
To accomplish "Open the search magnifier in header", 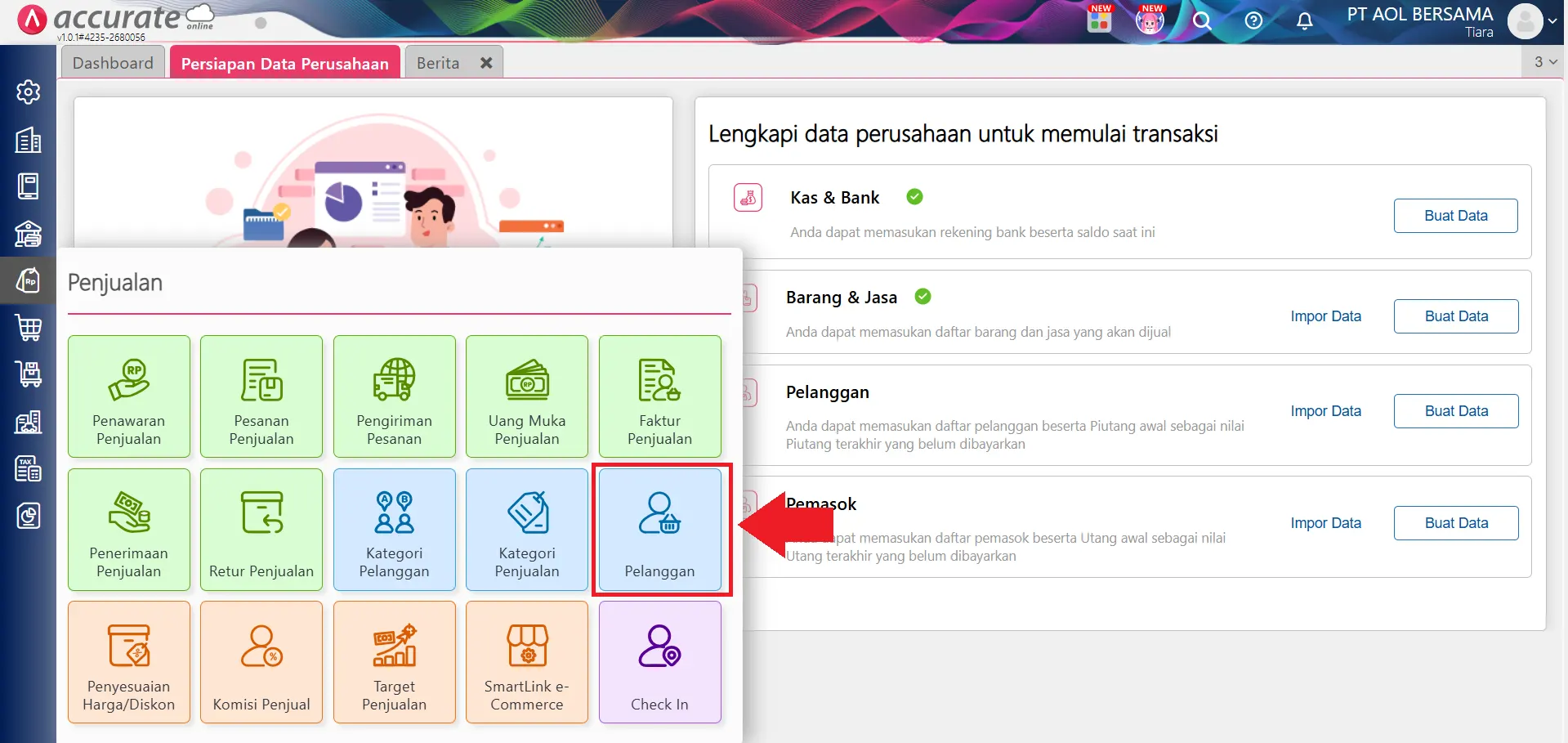I will tap(1201, 20).
